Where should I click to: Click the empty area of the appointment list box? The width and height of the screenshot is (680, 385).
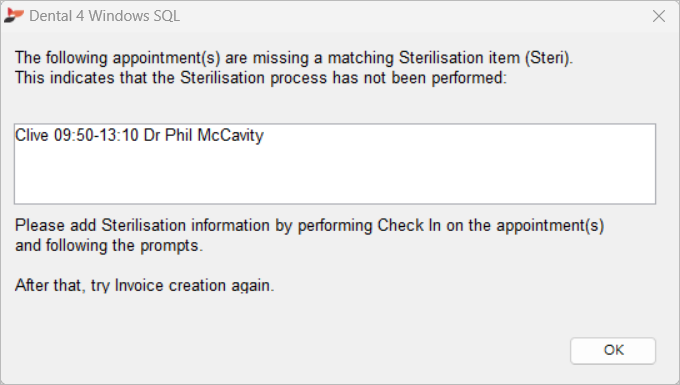pyautogui.click(x=335, y=176)
